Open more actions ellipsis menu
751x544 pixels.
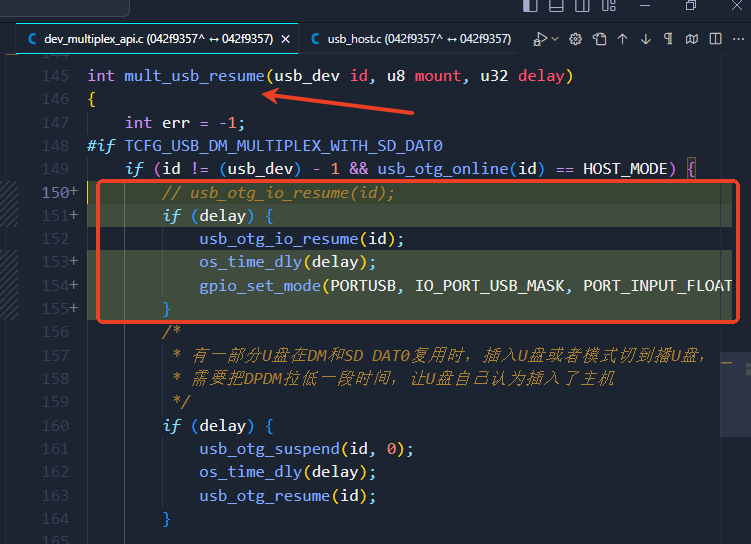(x=739, y=39)
